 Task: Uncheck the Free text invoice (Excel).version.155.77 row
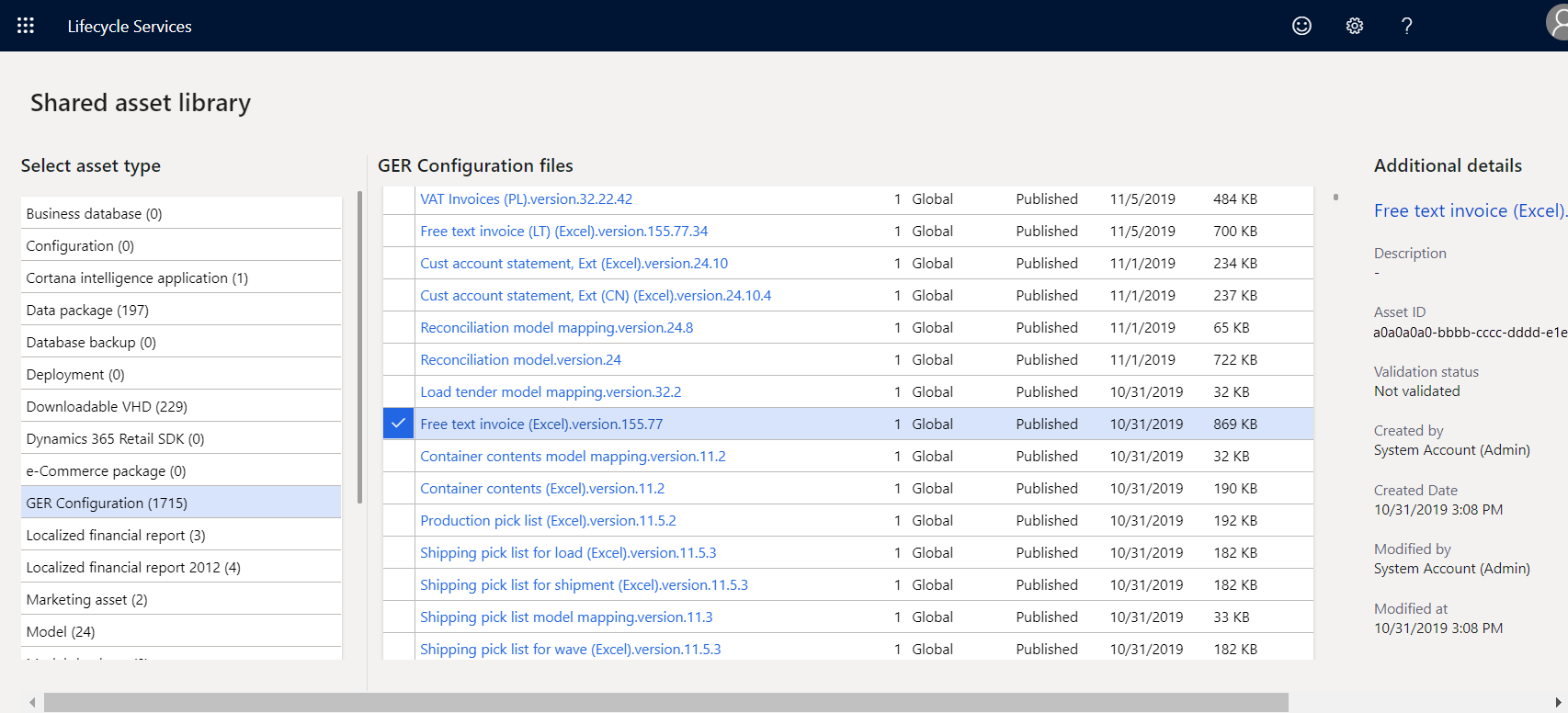pyautogui.click(x=398, y=424)
